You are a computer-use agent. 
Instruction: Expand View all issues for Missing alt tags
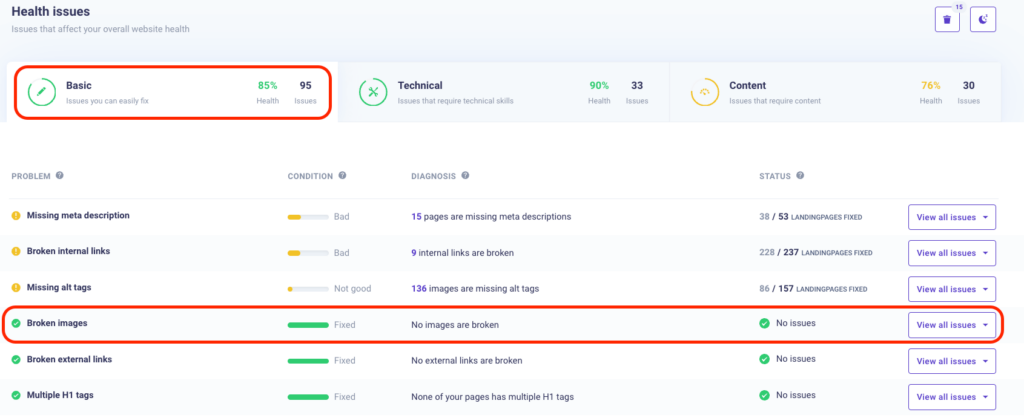pyautogui.click(x=951, y=289)
